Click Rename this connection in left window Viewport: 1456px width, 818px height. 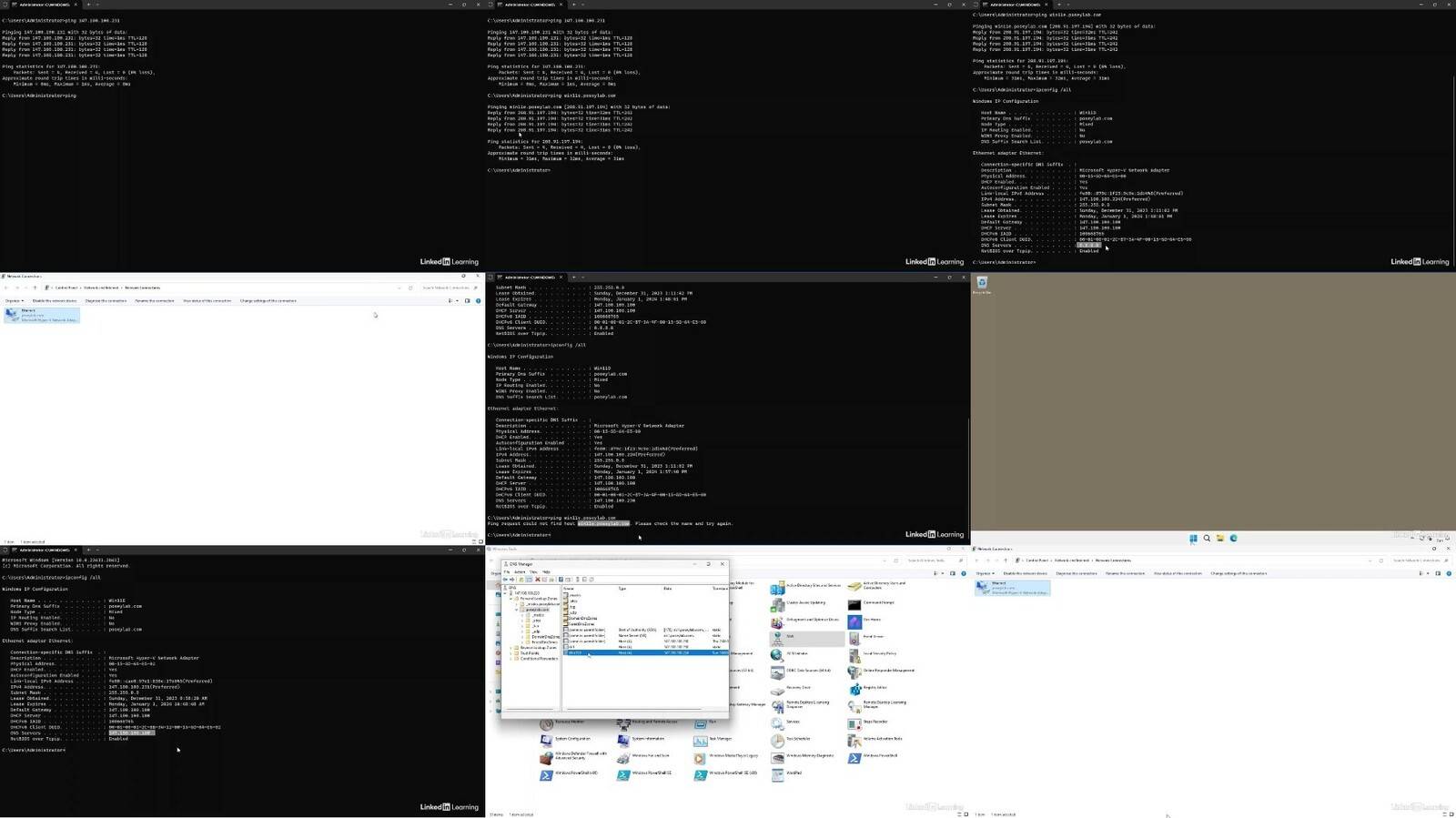155,300
